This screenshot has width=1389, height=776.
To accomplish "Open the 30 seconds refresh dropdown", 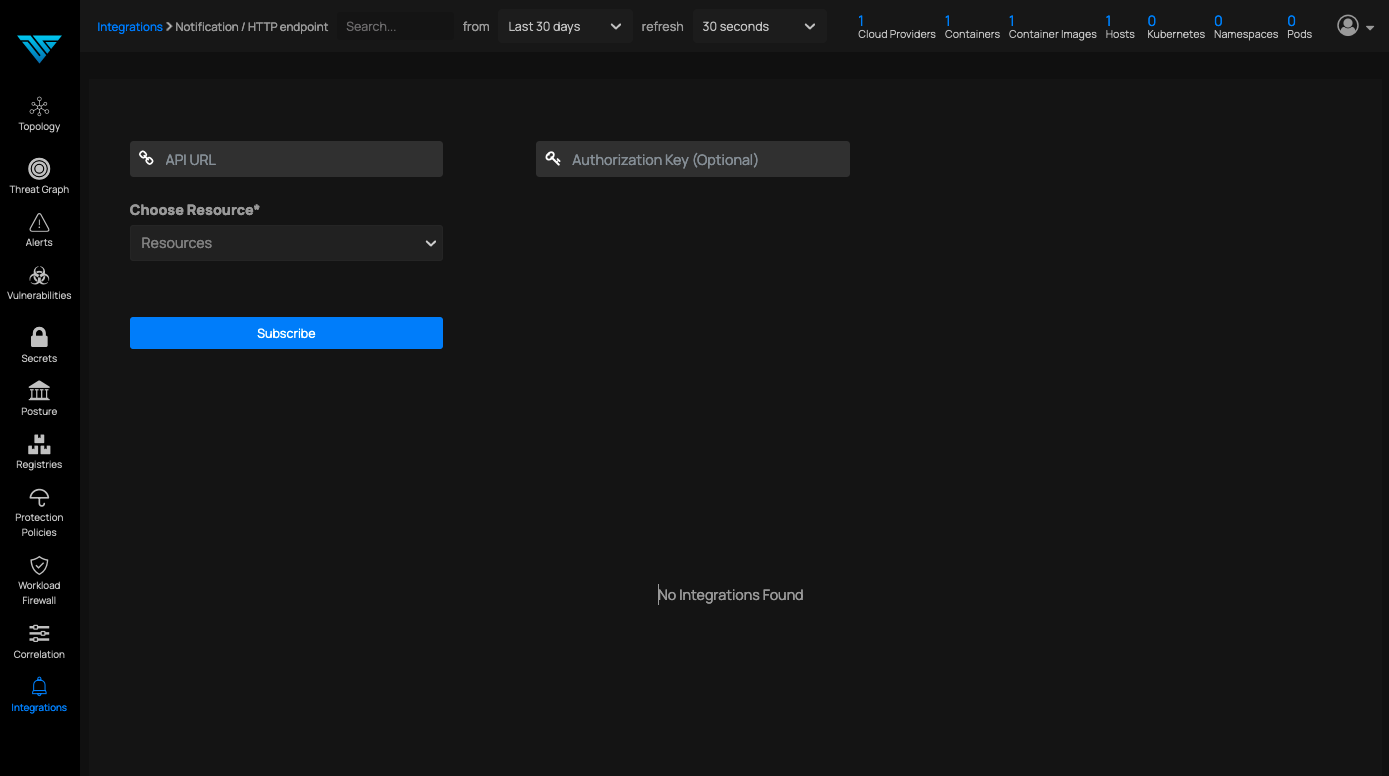I will [759, 27].
